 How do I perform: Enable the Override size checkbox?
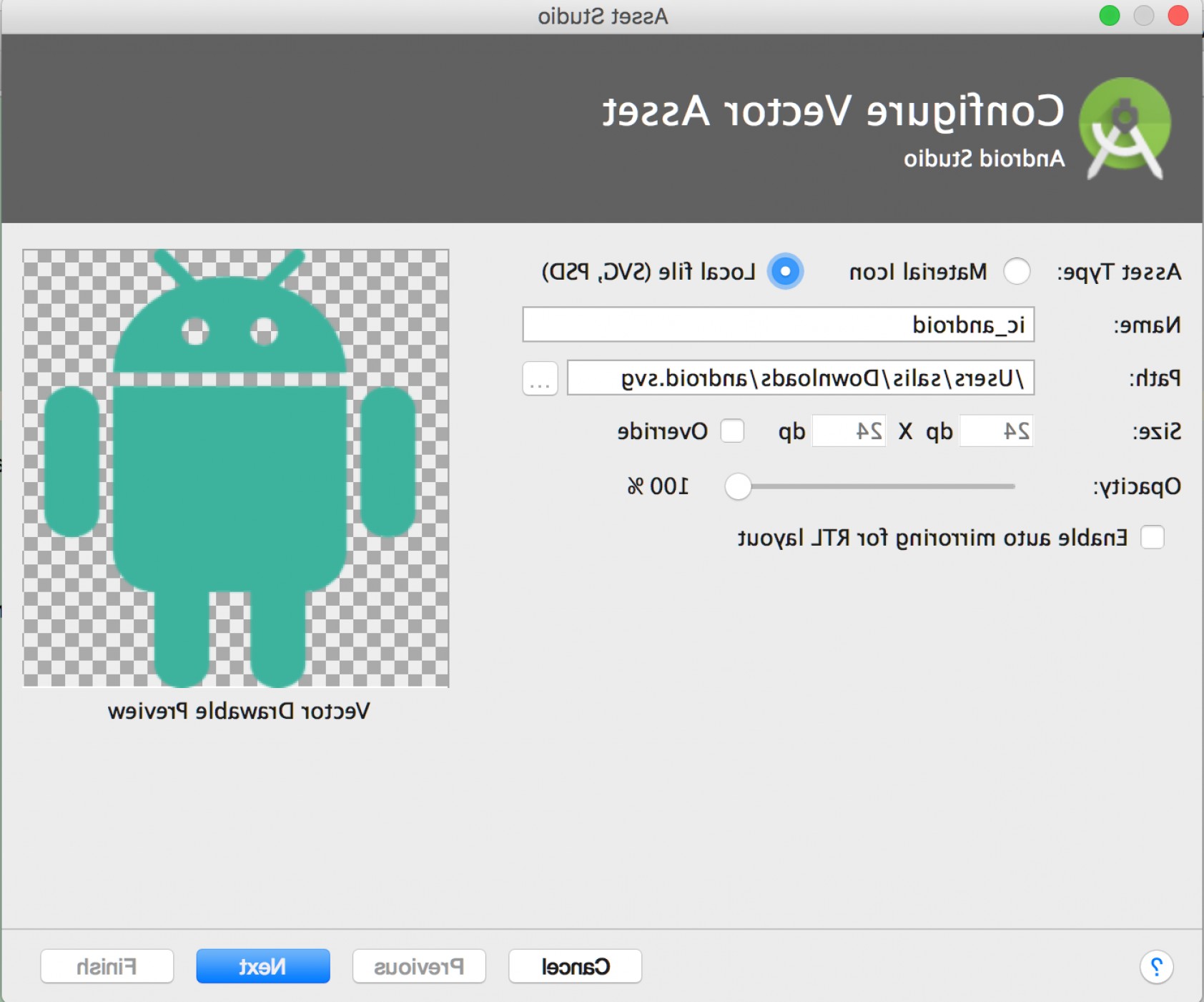tap(732, 431)
